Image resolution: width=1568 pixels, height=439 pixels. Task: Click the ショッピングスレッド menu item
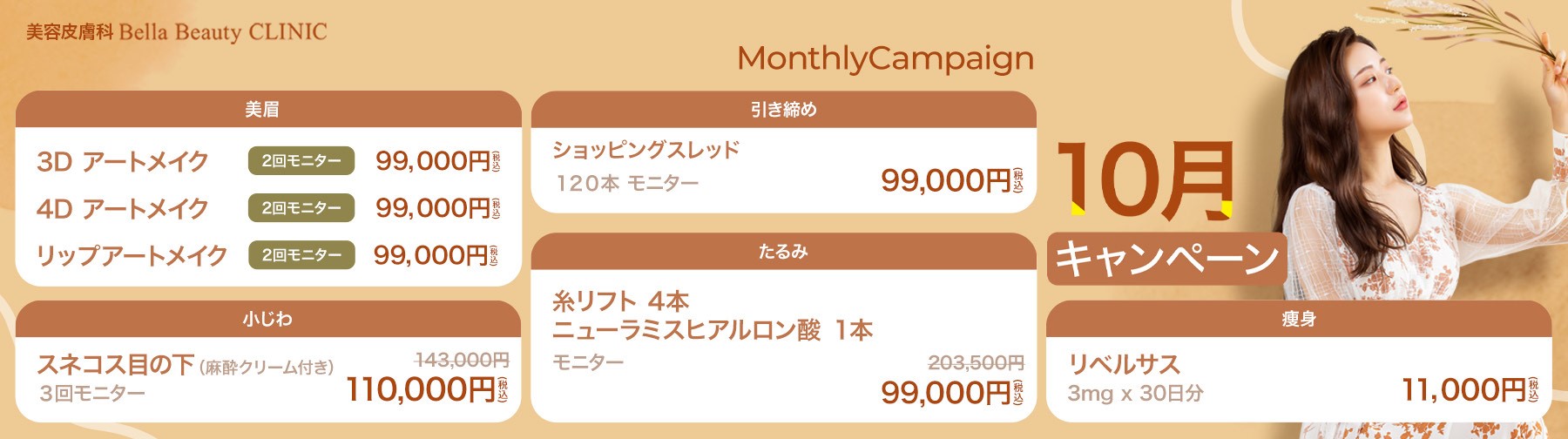(645, 150)
